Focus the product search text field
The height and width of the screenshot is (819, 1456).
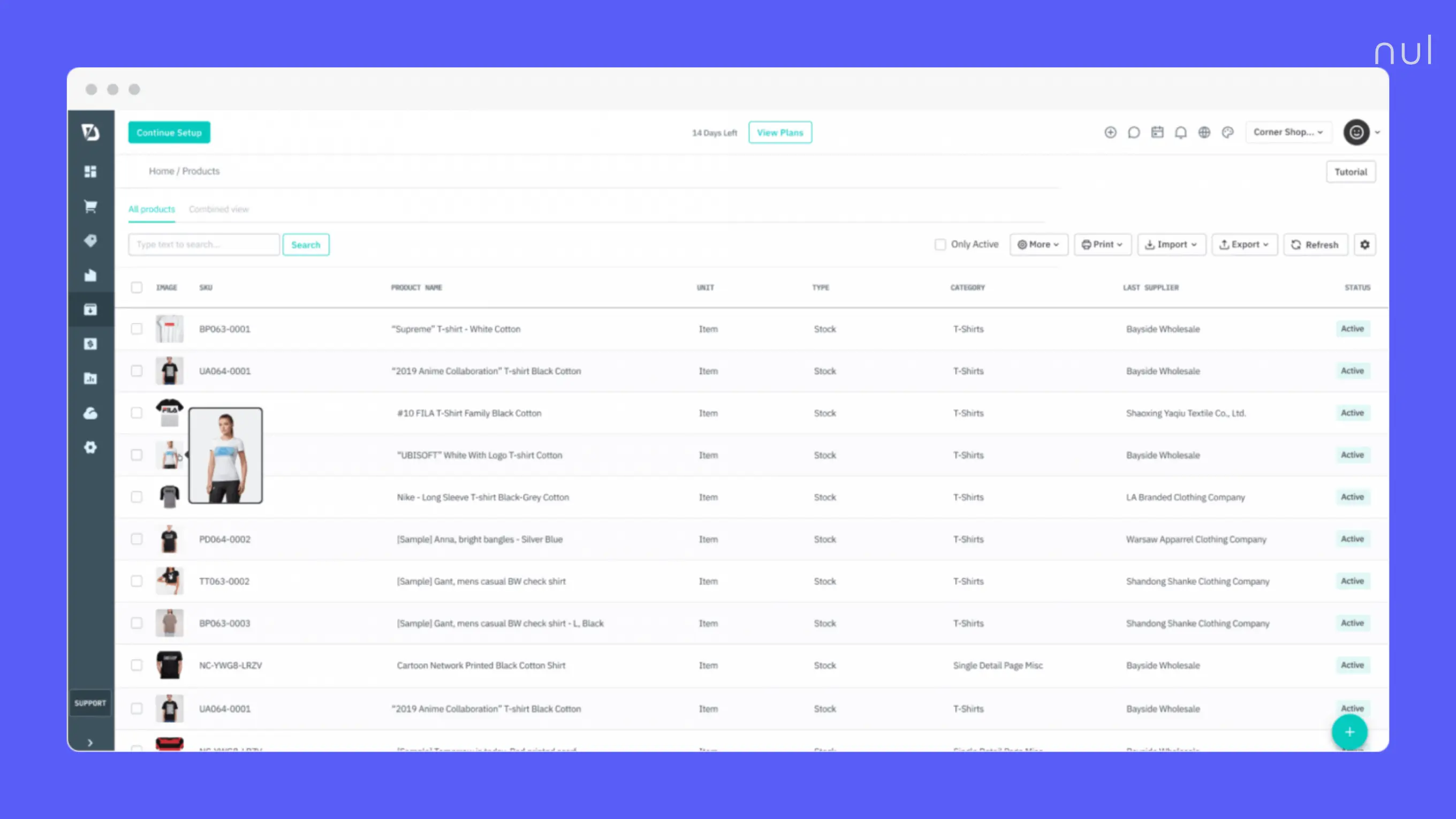(x=204, y=245)
